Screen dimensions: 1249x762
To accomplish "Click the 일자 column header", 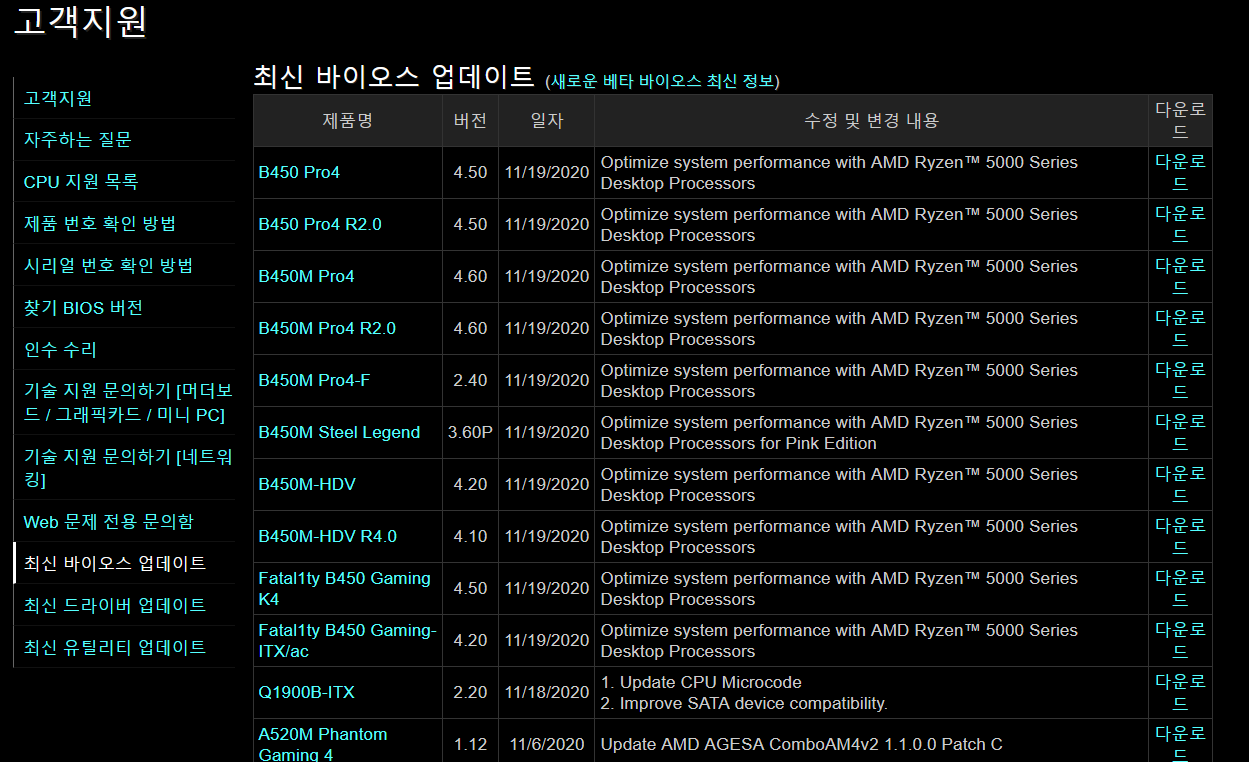I will point(547,120).
